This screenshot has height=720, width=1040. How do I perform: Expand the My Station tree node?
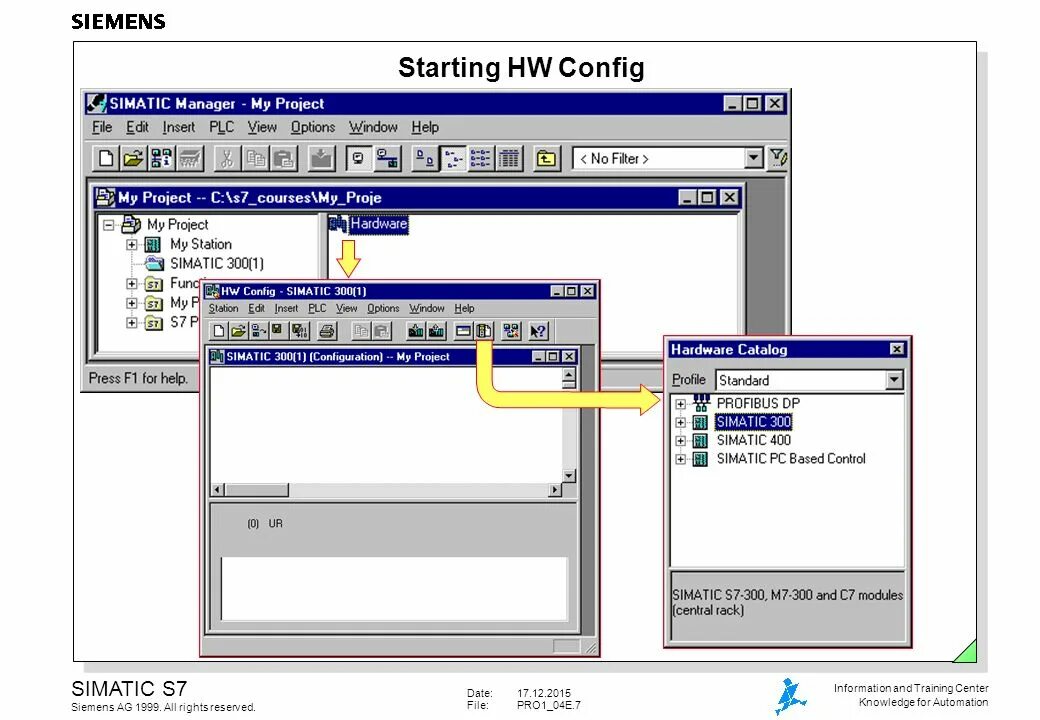pyautogui.click(x=131, y=245)
